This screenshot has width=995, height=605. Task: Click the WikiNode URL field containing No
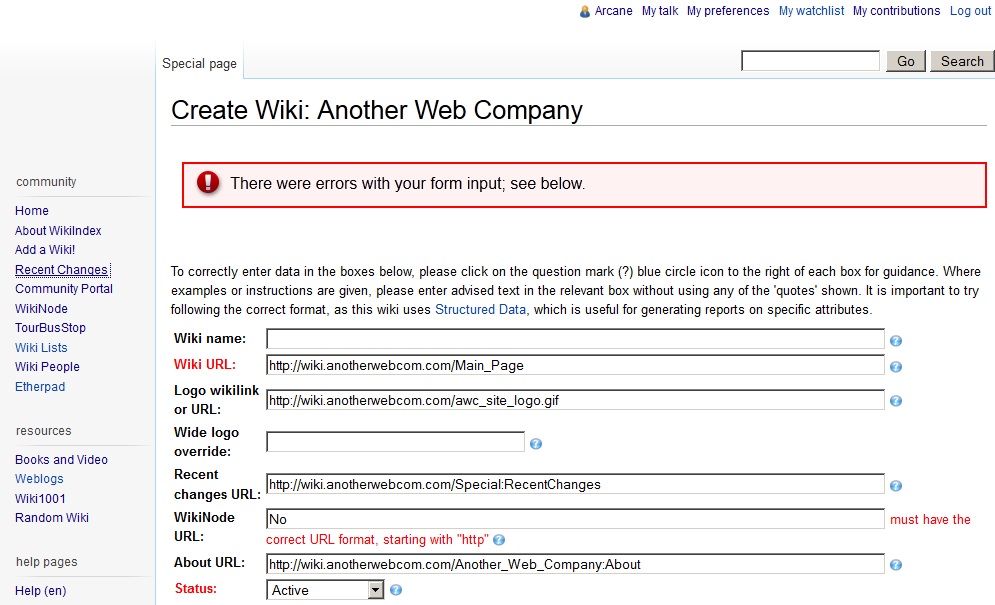(575, 520)
